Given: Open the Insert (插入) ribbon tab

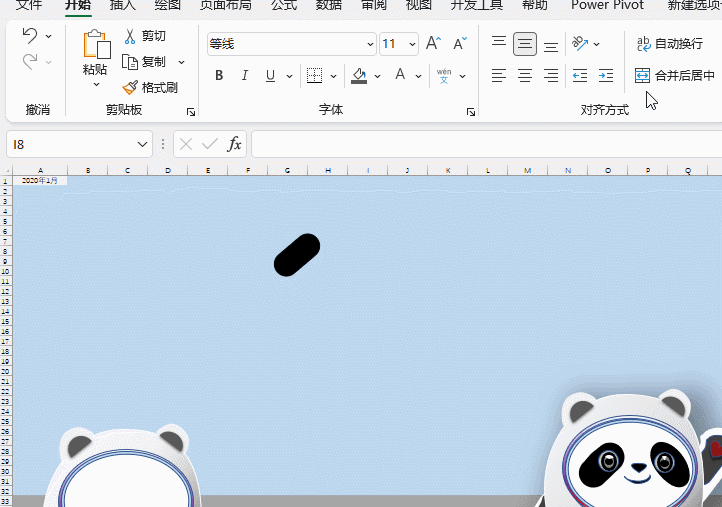Looking at the screenshot, I should pos(122,5).
